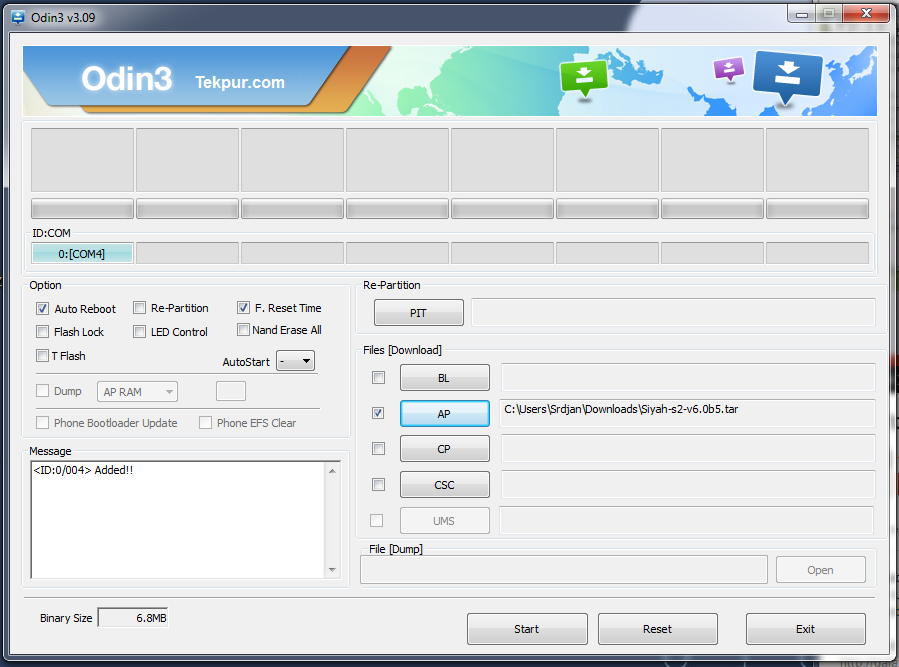This screenshot has height=667, width=899.
Task: Click the PIT file path field
Action: coord(674,313)
